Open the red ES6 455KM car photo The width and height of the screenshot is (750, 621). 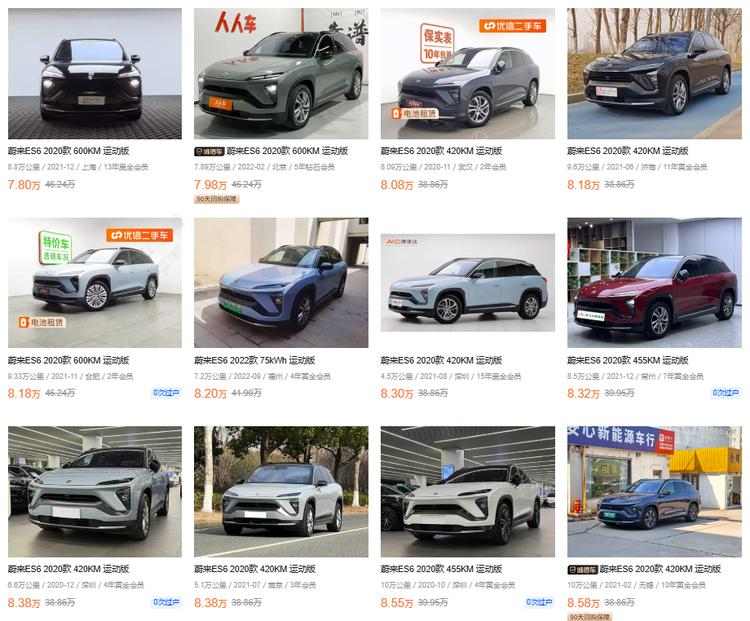pos(654,283)
